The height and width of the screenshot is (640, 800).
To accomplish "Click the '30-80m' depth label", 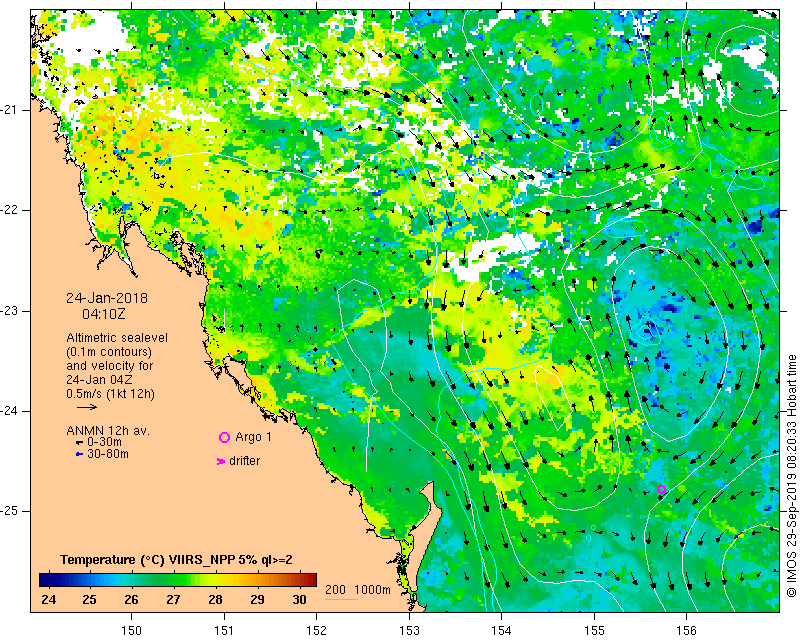I will point(108,454).
